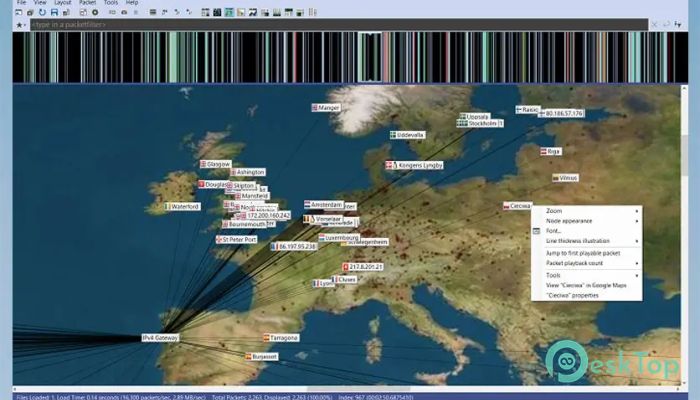The width and height of the screenshot is (700, 400).
Task: Select the Uppsala node label
Action: pos(475,117)
